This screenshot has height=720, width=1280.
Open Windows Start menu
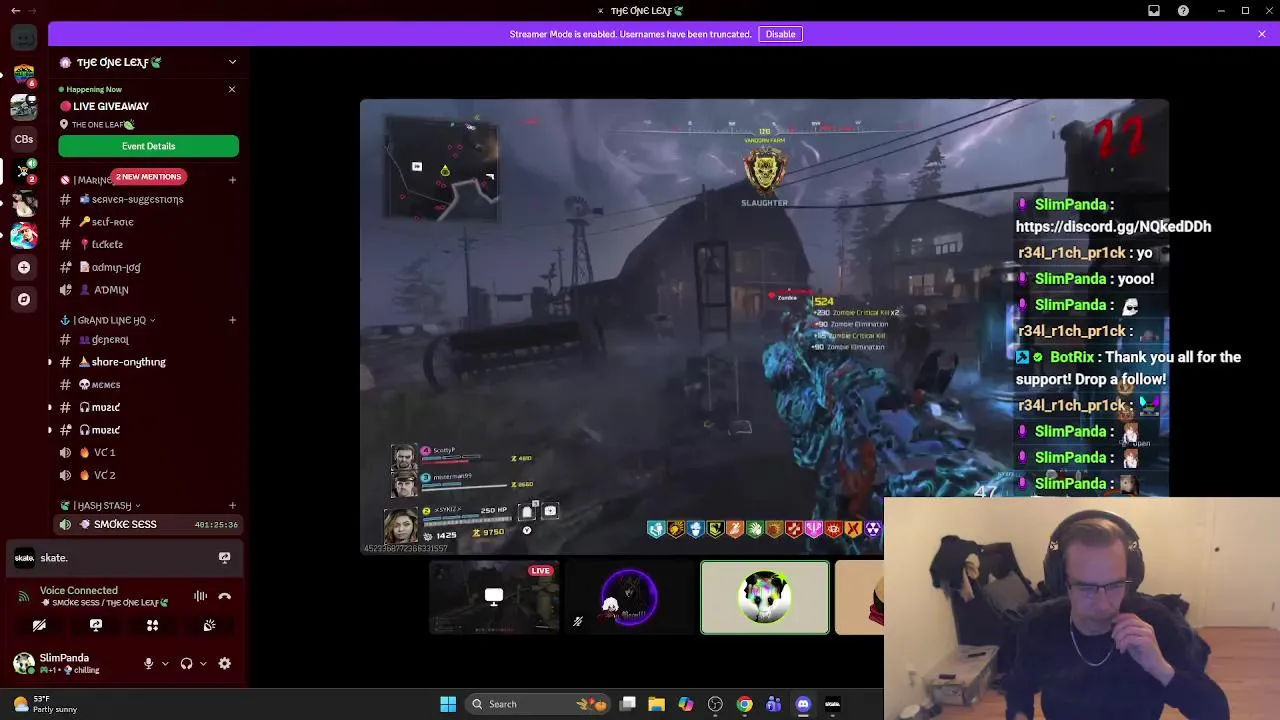pyautogui.click(x=448, y=704)
